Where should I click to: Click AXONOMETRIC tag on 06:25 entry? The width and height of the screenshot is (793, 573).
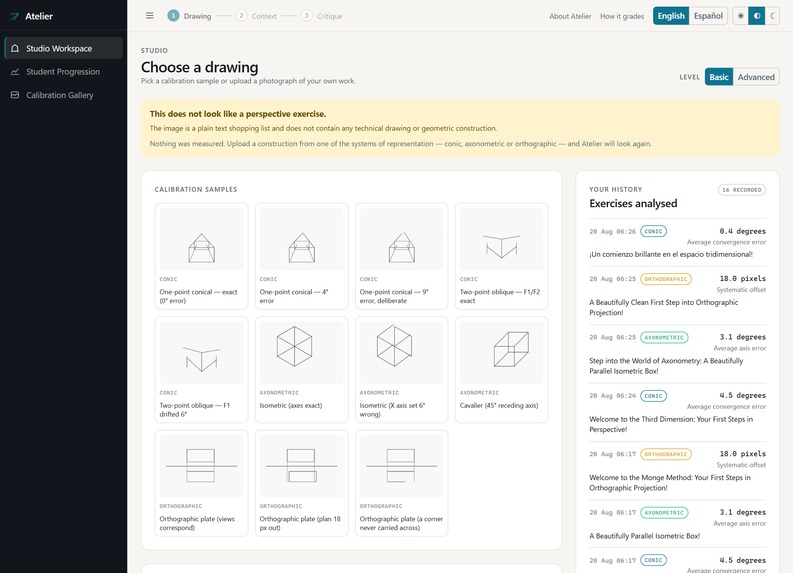[x=664, y=337]
